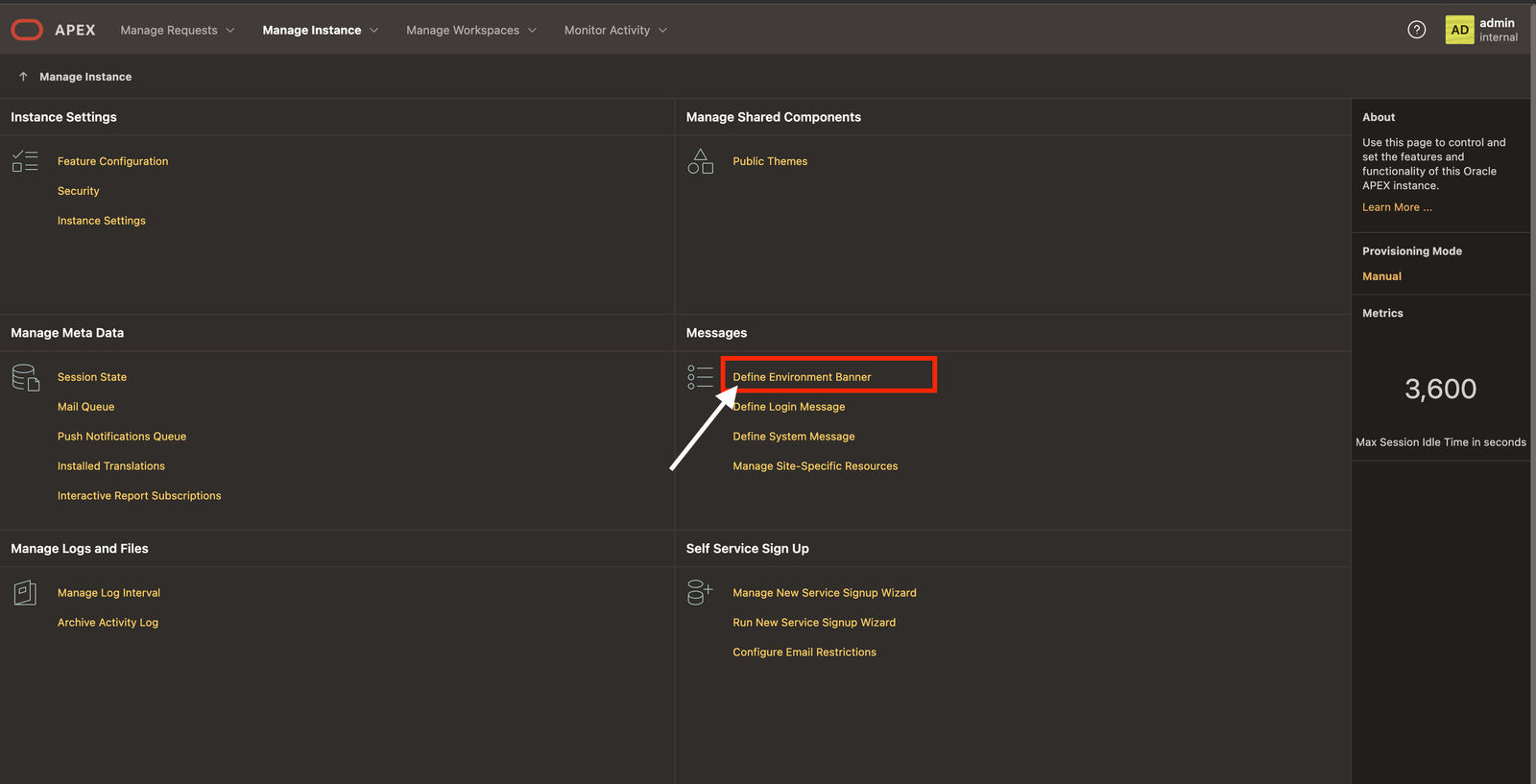The height and width of the screenshot is (784, 1536).
Task: Click the Manage Meta Data database icon
Action: 25,377
